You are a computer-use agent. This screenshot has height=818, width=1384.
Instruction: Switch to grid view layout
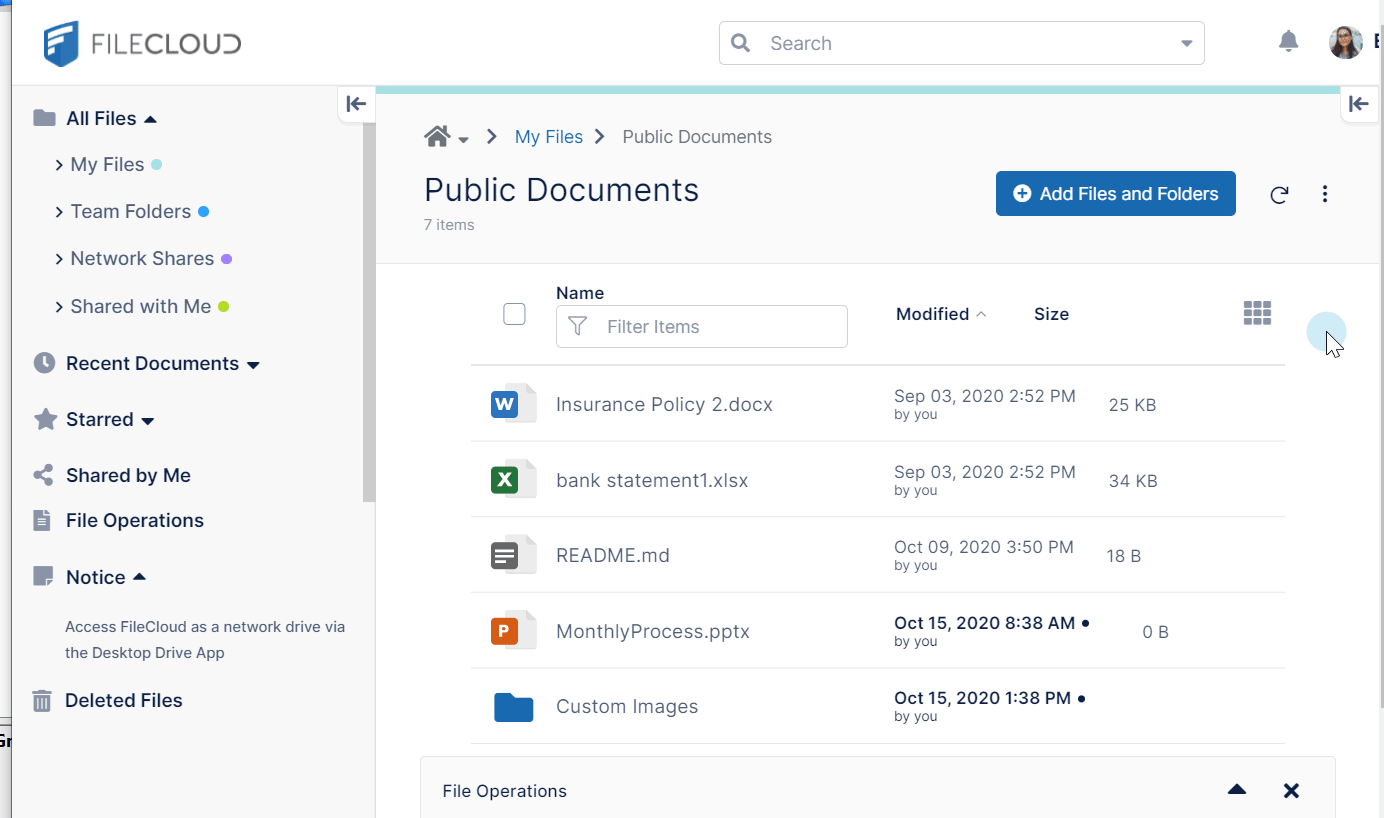pos(1257,314)
